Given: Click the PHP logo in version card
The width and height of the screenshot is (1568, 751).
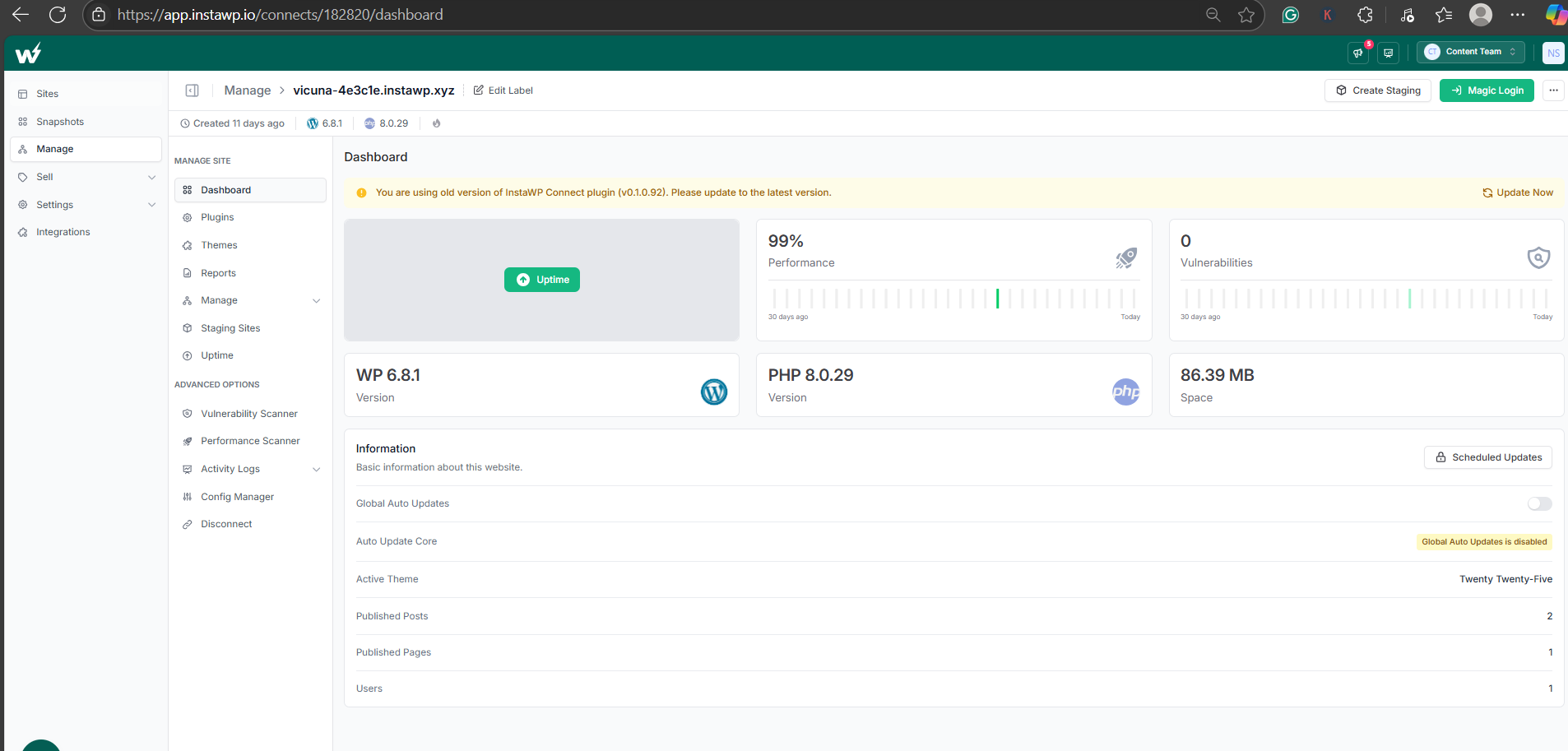Looking at the screenshot, I should pos(1126,392).
